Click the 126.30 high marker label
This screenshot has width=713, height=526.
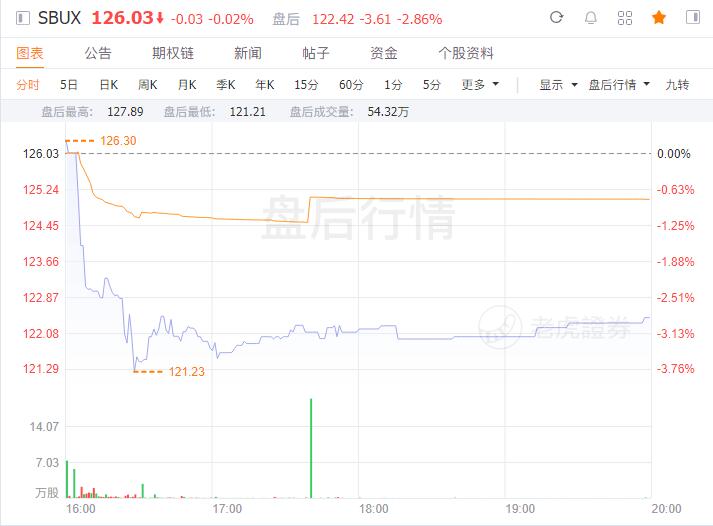(x=118, y=140)
